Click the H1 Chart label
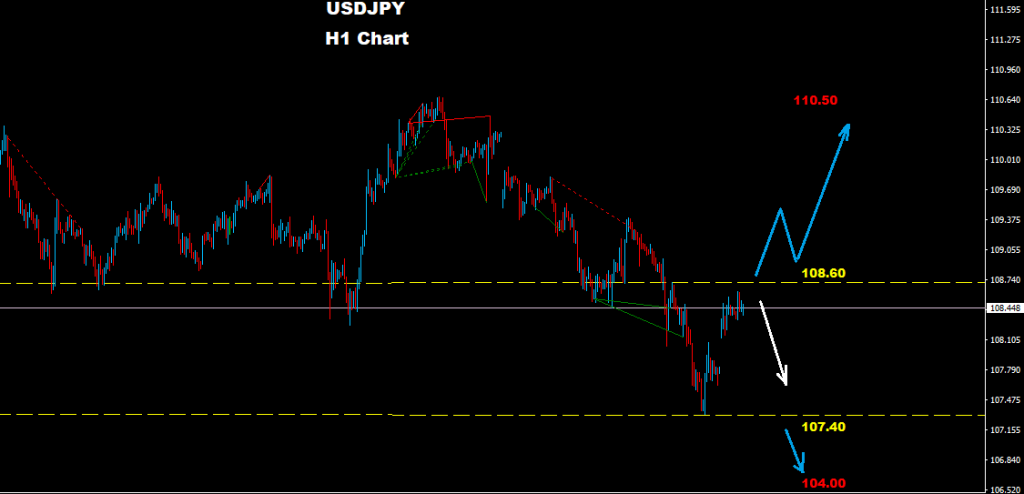This screenshot has width=1024, height=494. coord(367,39)
